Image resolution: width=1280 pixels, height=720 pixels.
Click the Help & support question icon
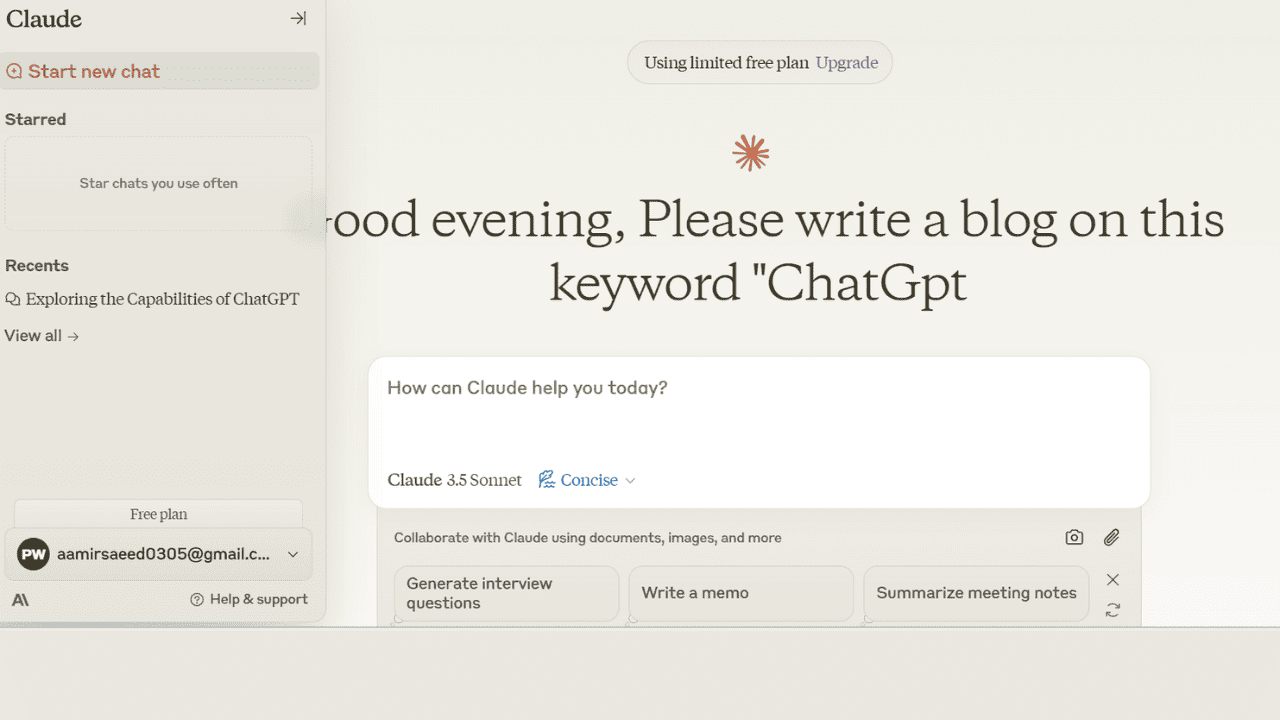[x=197, y=600]
